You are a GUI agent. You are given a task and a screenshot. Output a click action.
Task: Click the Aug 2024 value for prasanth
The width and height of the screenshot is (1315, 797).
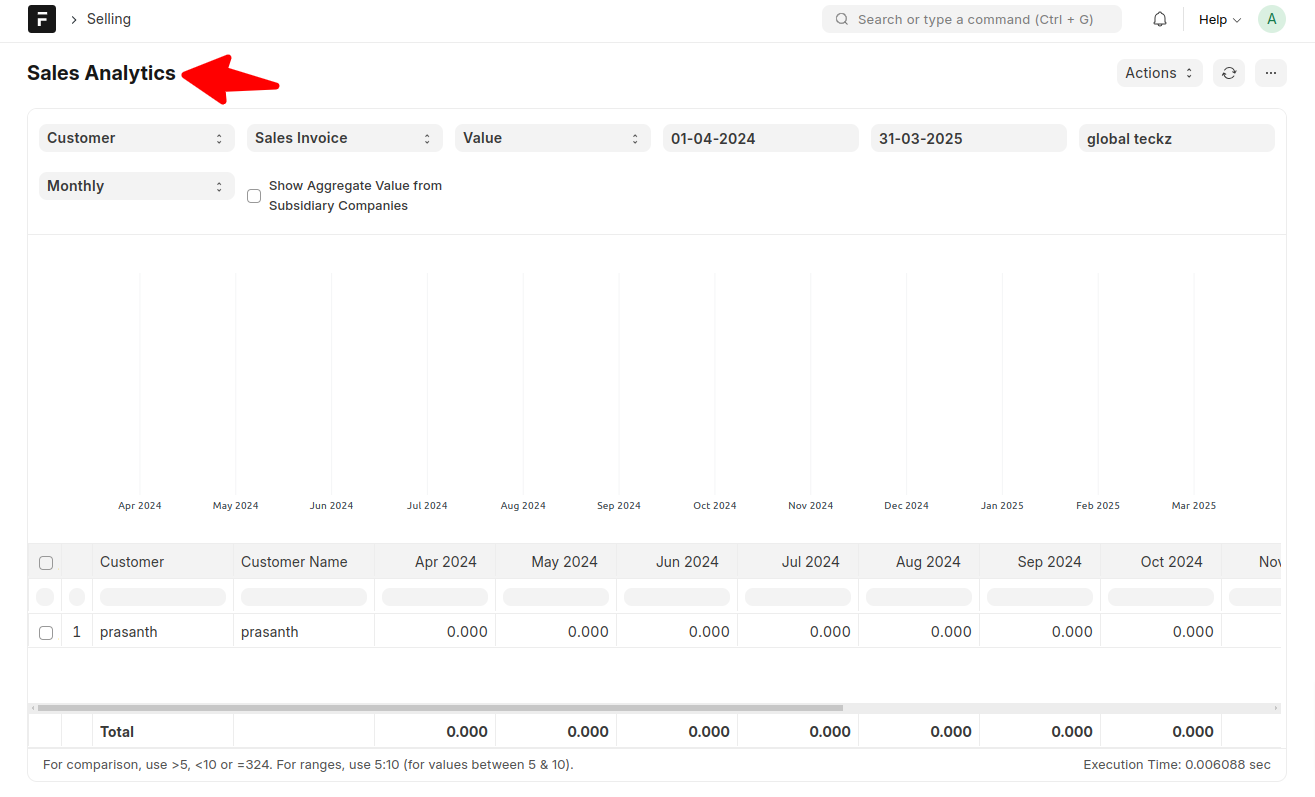pos(951,632)
